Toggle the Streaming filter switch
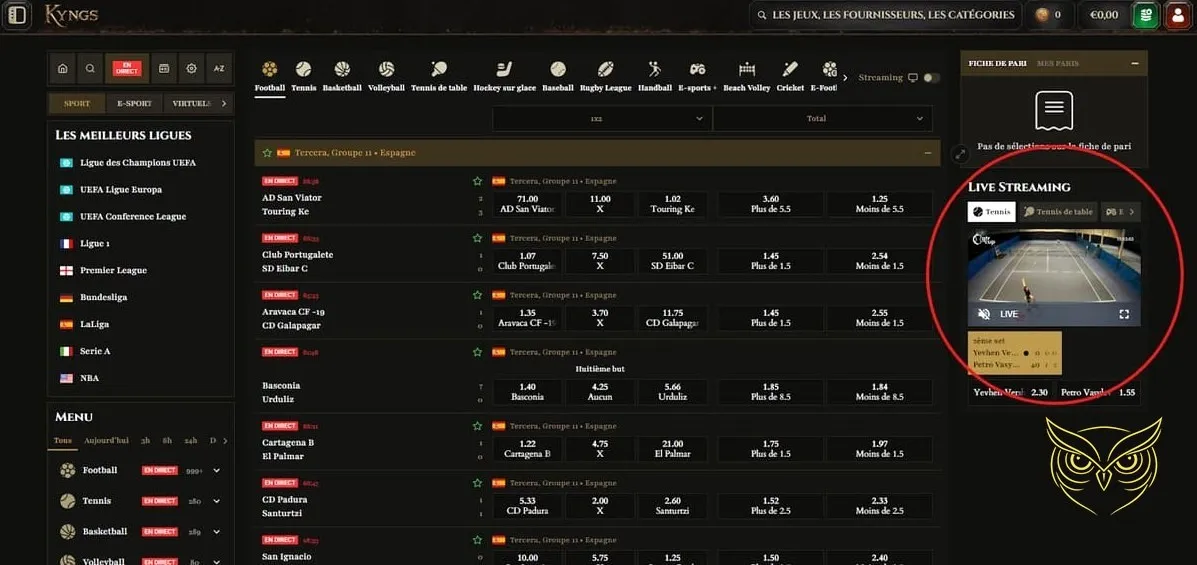The image size is (1197, 565). click(x=931, y=78)
